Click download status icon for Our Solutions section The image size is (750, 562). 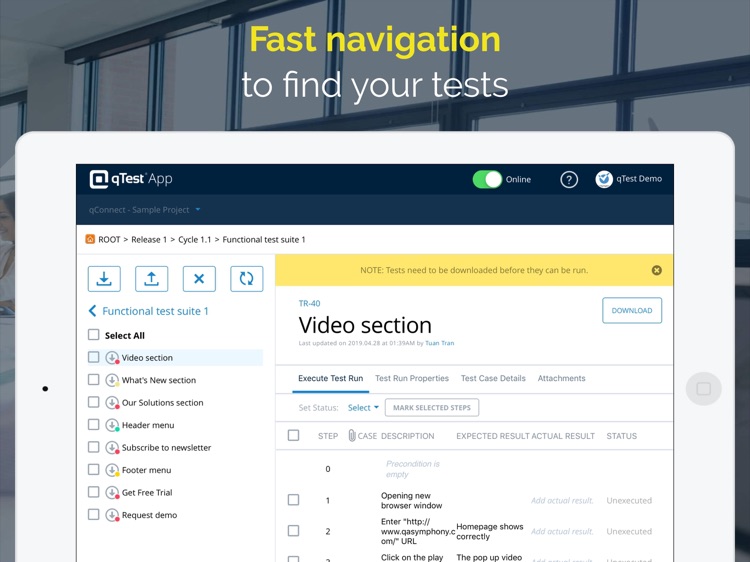click(x=112, y=403)
